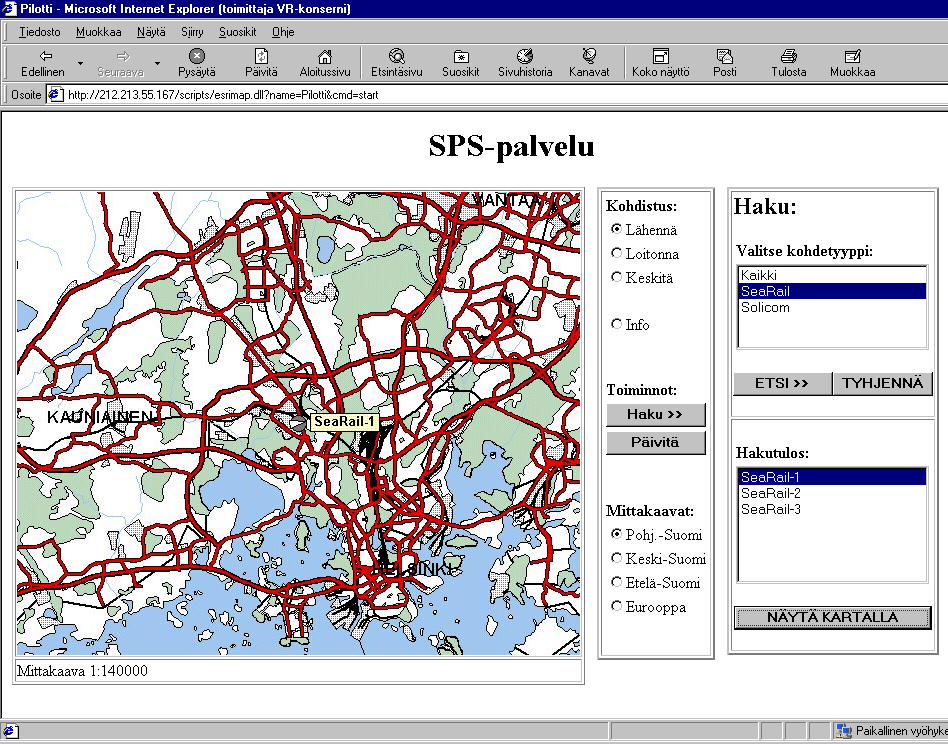The height and width of the screenshot is (744, 948).
Task: Click the SeaRail-1 marker on the map
Action: click(x=298, y=423)
